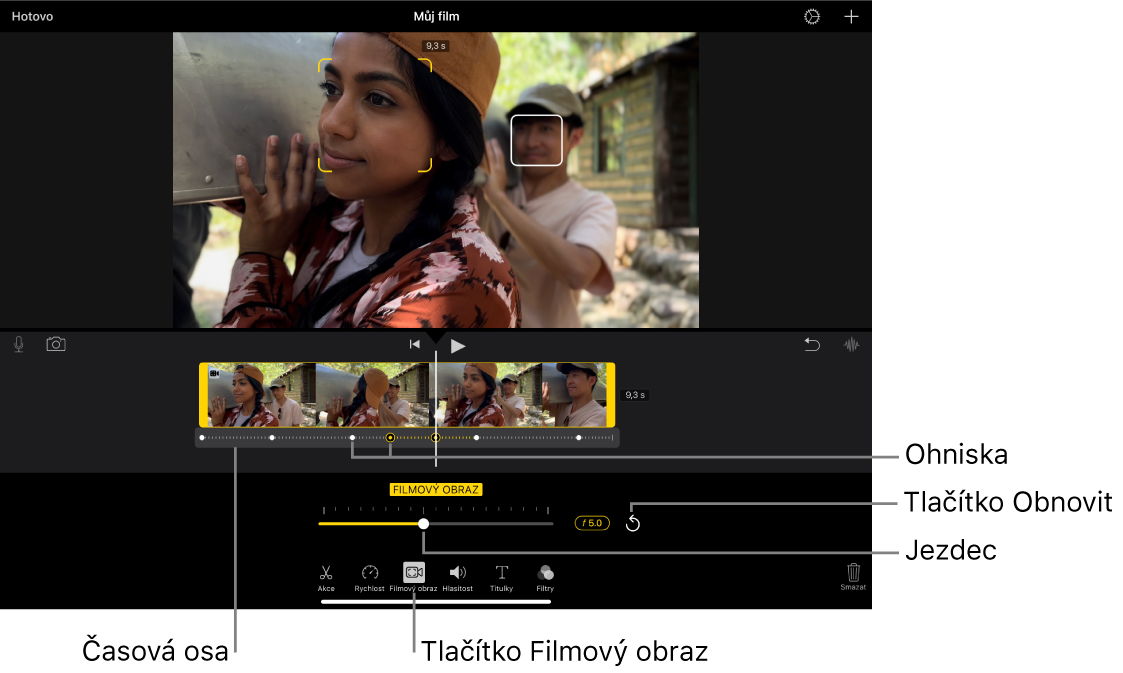
Task: Open the Hlasitost volume tool
Action: click(457, 578)
